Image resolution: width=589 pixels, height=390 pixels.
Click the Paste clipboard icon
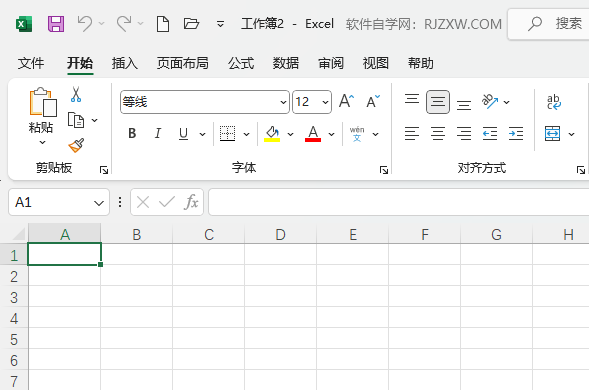point(43,102)
